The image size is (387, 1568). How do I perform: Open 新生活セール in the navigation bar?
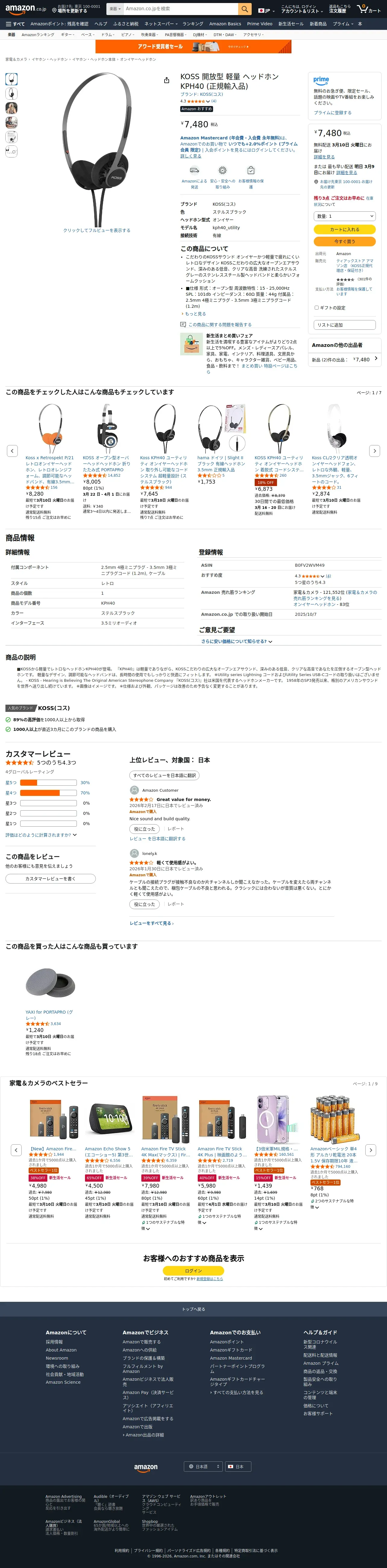[x=291, y=24]
